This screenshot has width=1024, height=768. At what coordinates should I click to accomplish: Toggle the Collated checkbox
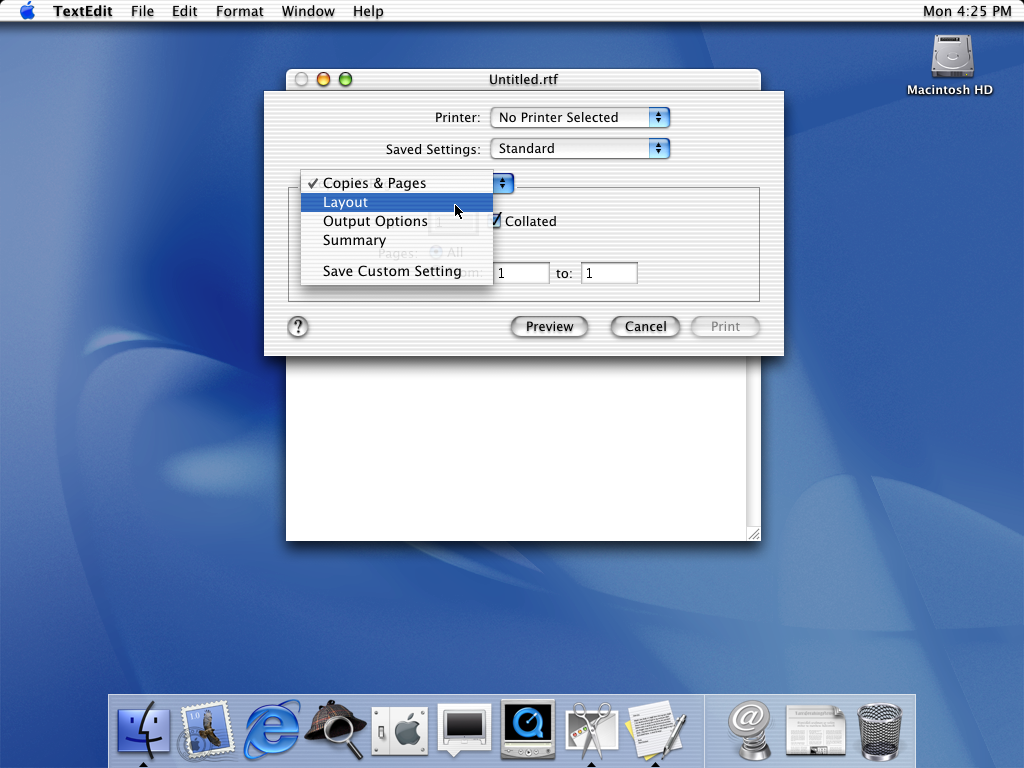click(496, 221)
